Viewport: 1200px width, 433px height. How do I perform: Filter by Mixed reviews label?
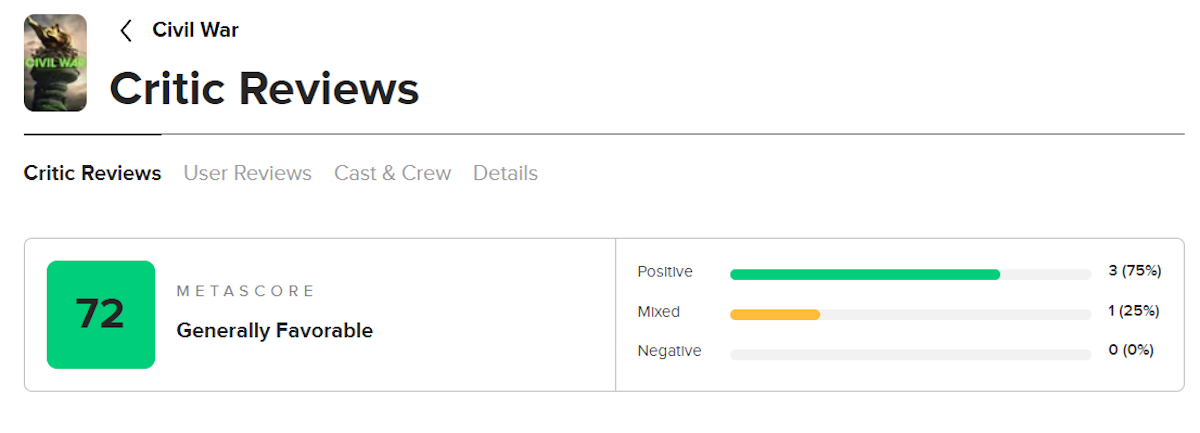tap(658, 312)
